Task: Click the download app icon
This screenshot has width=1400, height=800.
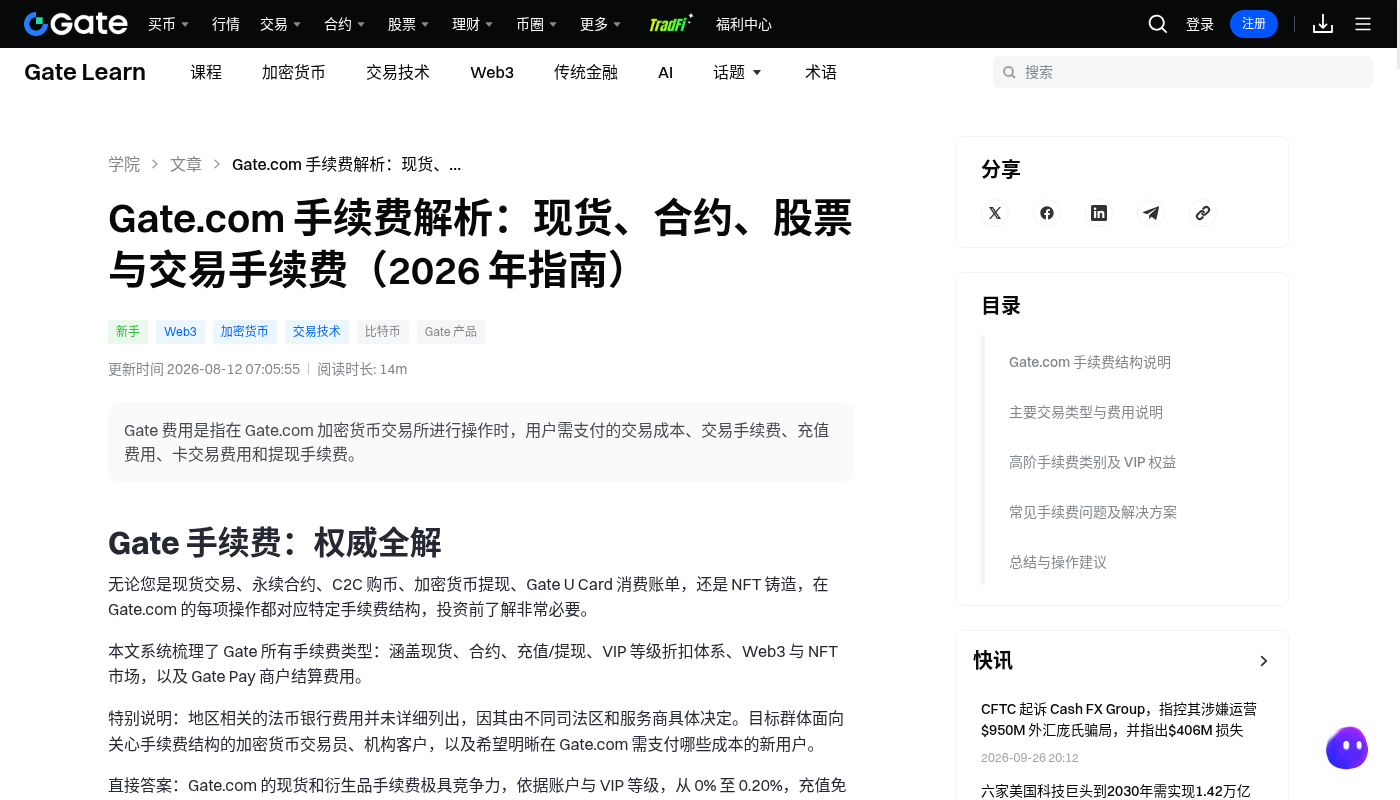Action: point(1323,24)
